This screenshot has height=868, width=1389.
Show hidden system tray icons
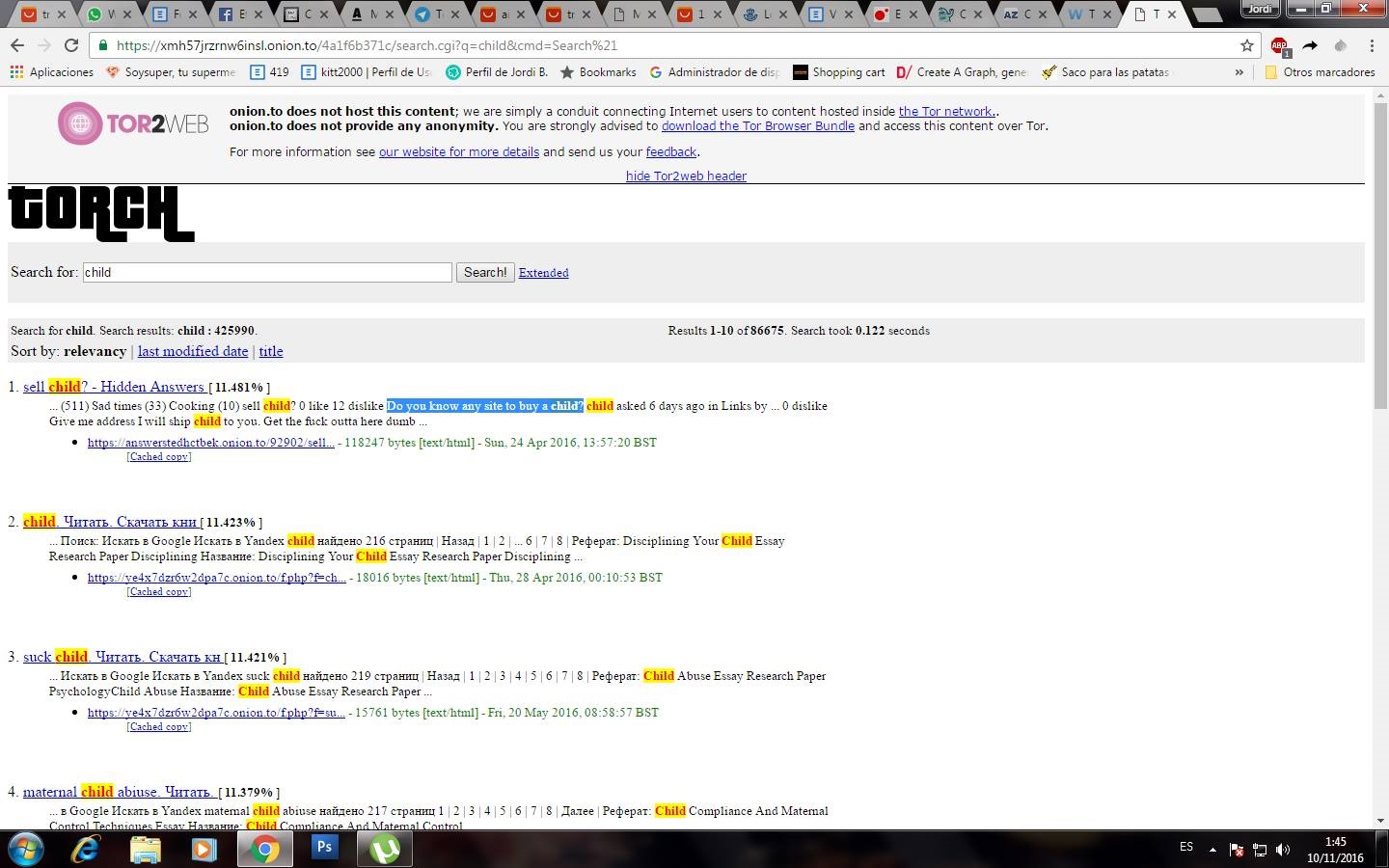click(1212, 850)
